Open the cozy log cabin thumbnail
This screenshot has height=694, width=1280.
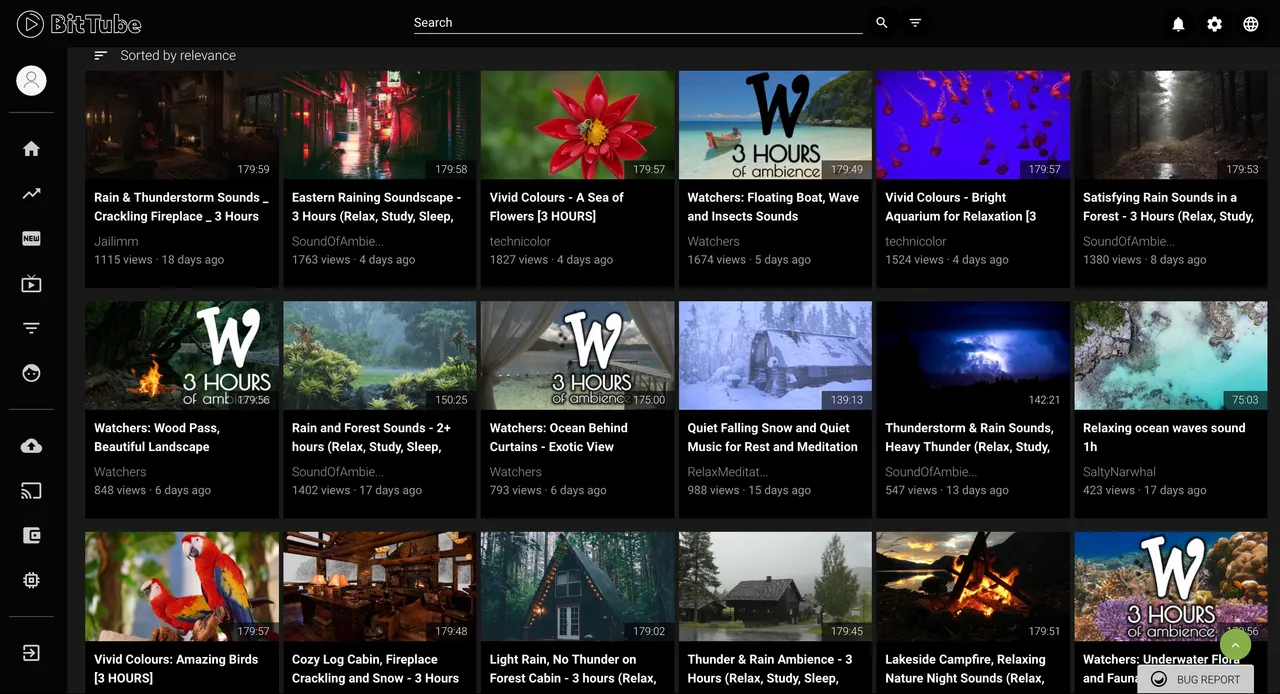tap(380, 587)
